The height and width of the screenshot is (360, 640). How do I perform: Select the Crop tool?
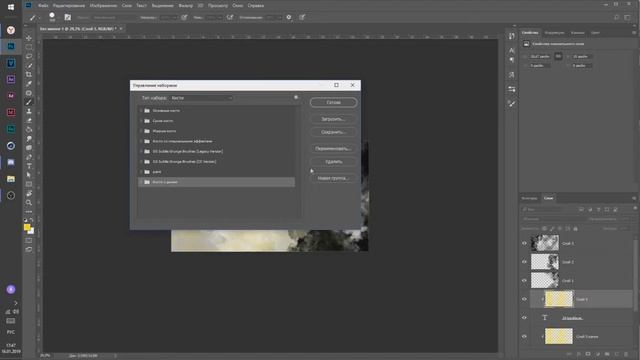(29, 75)
